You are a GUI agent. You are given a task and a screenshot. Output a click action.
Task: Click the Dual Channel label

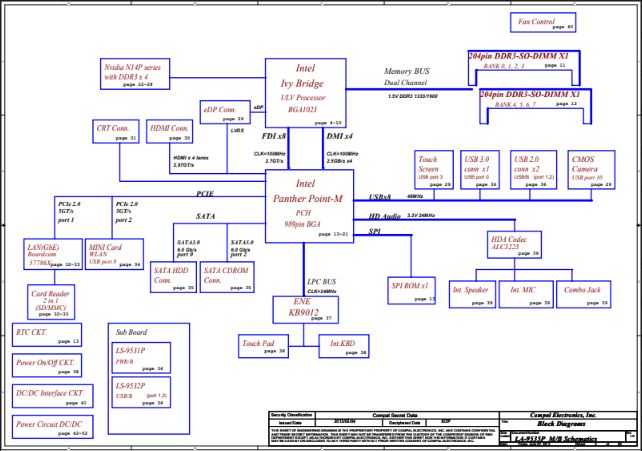(x=405, y=83)
